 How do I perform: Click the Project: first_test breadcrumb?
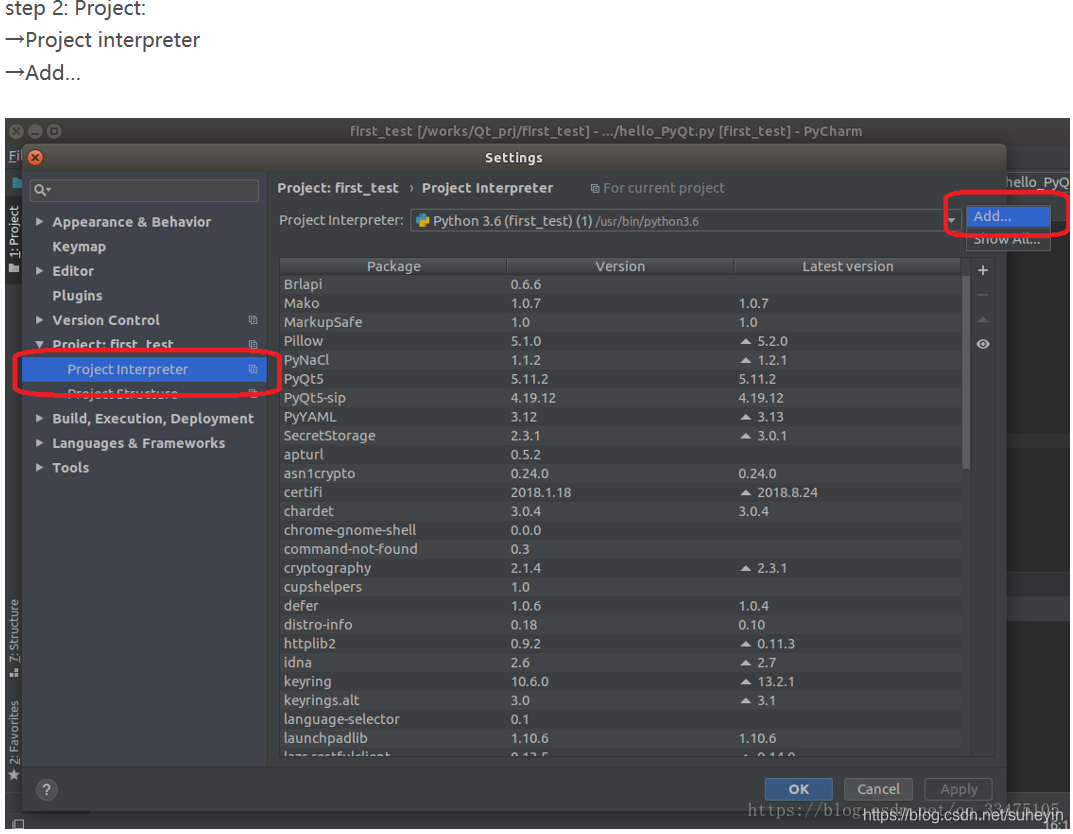[x=338, y=188]
